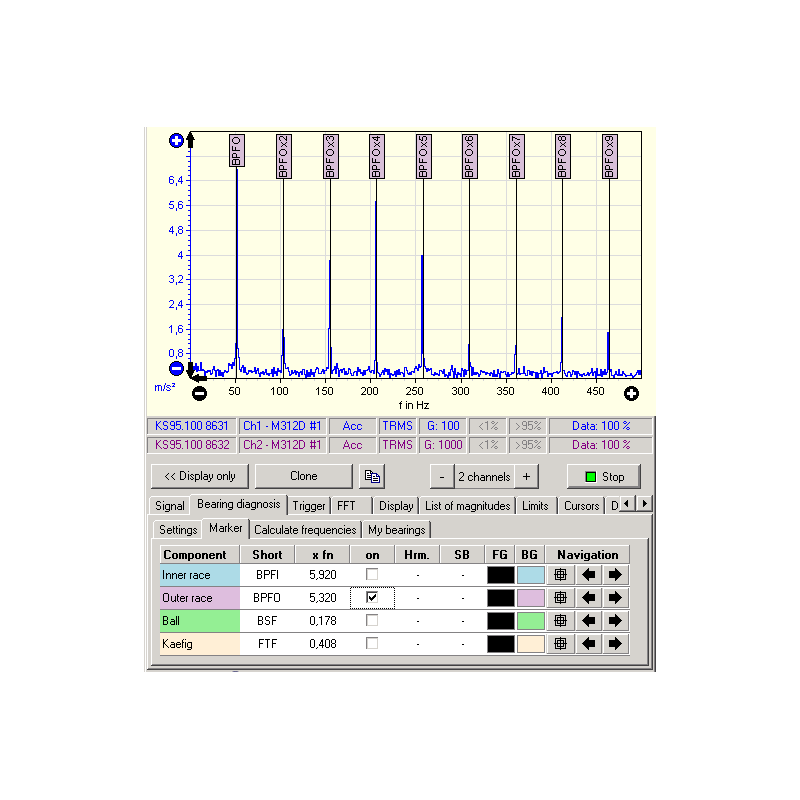Click the black up arrow on amplitude axis
Image resolution: width=800 pixels, height=800 pixels.
[190, 140]
